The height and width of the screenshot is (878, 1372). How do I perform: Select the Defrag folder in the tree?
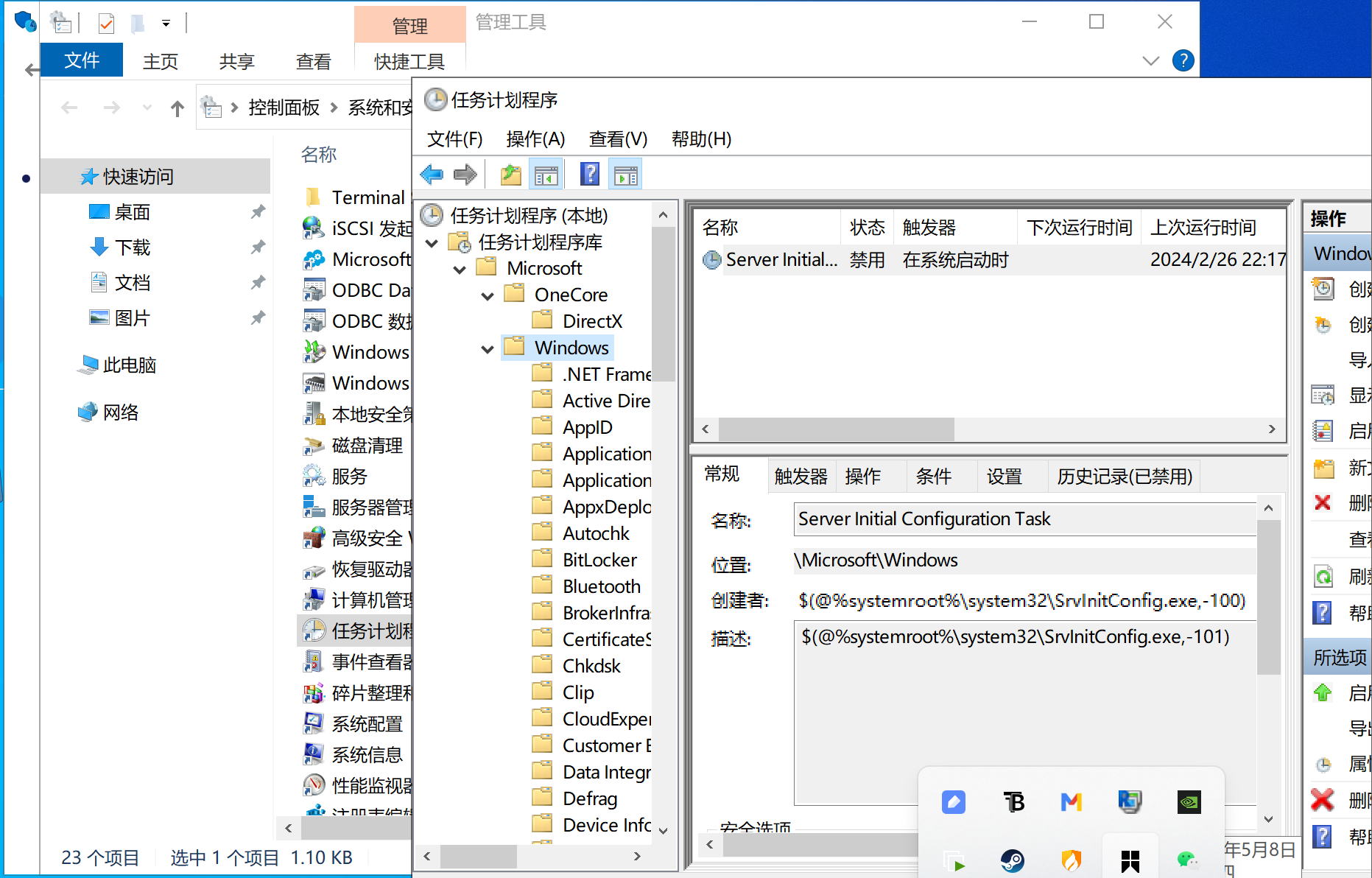point(576,798)
